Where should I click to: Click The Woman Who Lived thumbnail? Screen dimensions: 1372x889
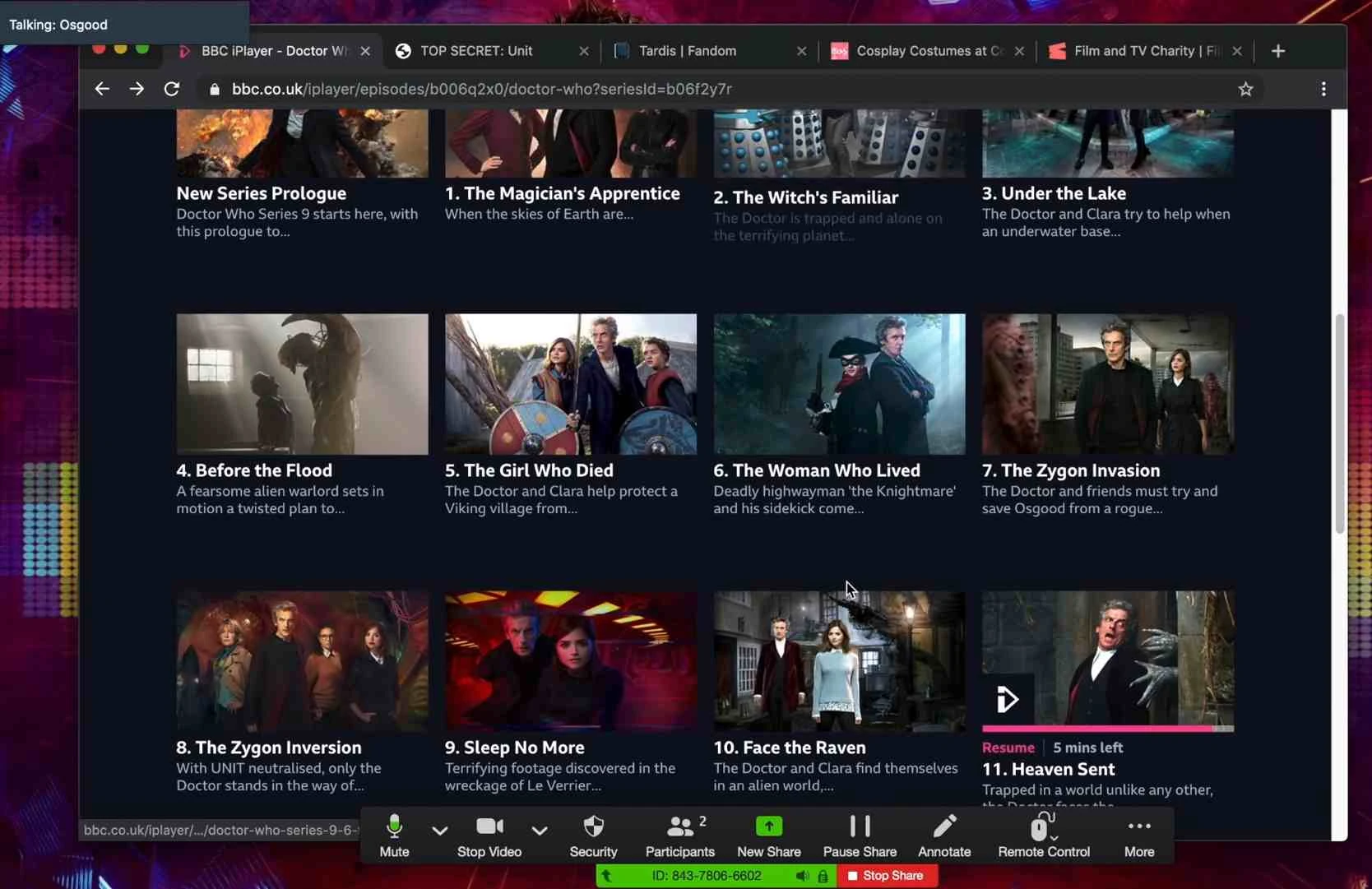(x=839, y=384)
